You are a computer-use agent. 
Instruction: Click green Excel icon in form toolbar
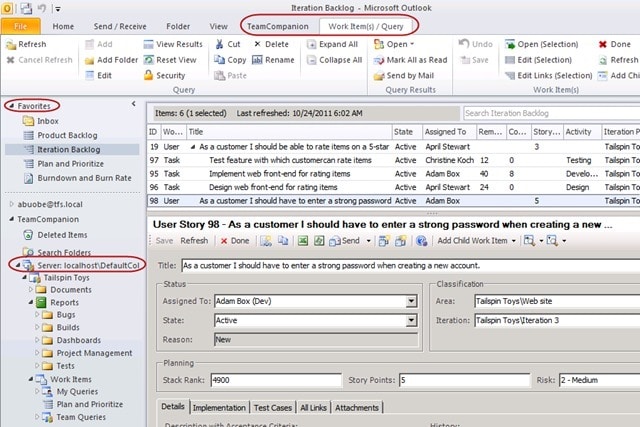coord(303,241)
